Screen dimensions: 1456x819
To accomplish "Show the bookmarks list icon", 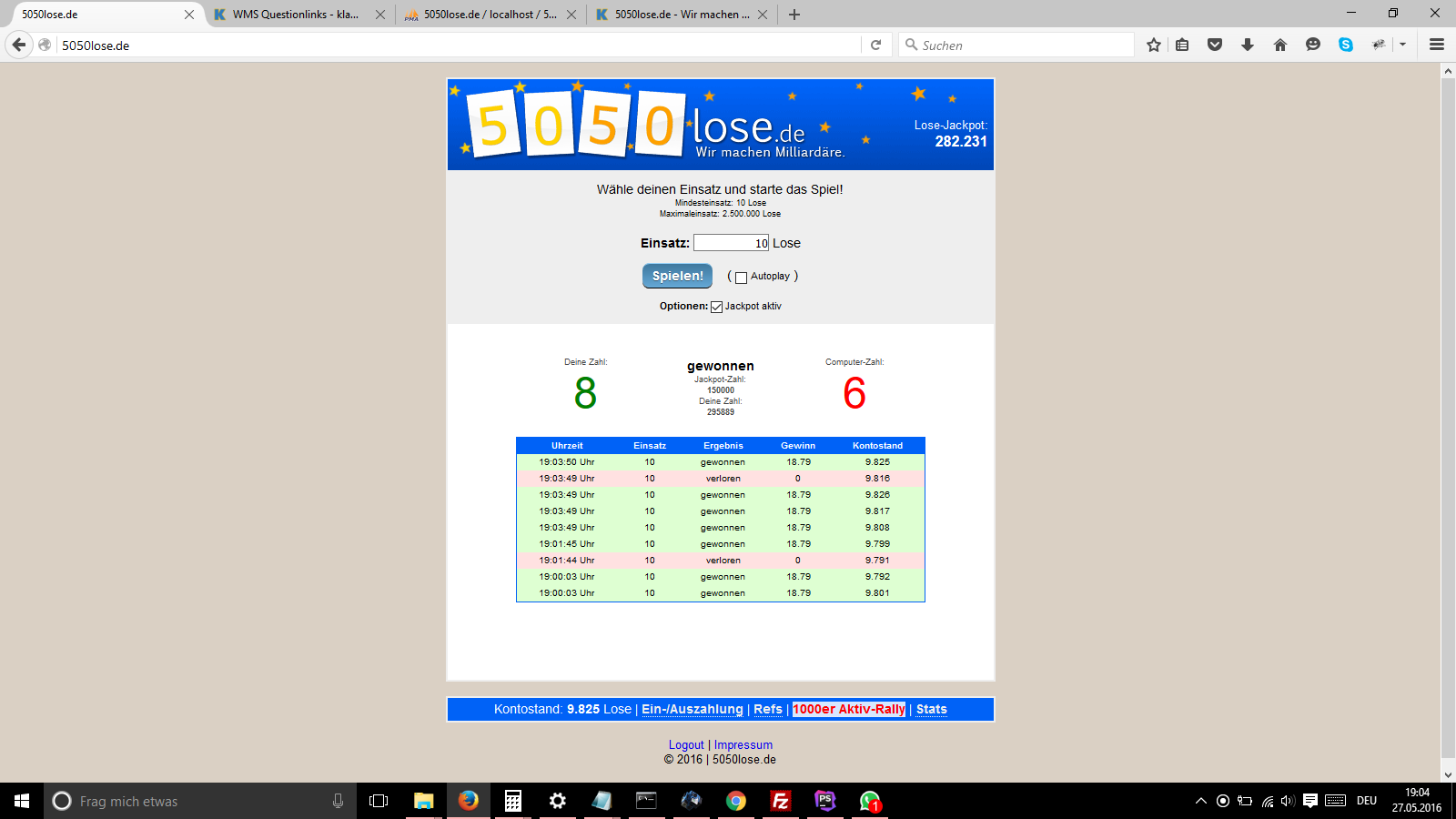I will point(1182,45).
